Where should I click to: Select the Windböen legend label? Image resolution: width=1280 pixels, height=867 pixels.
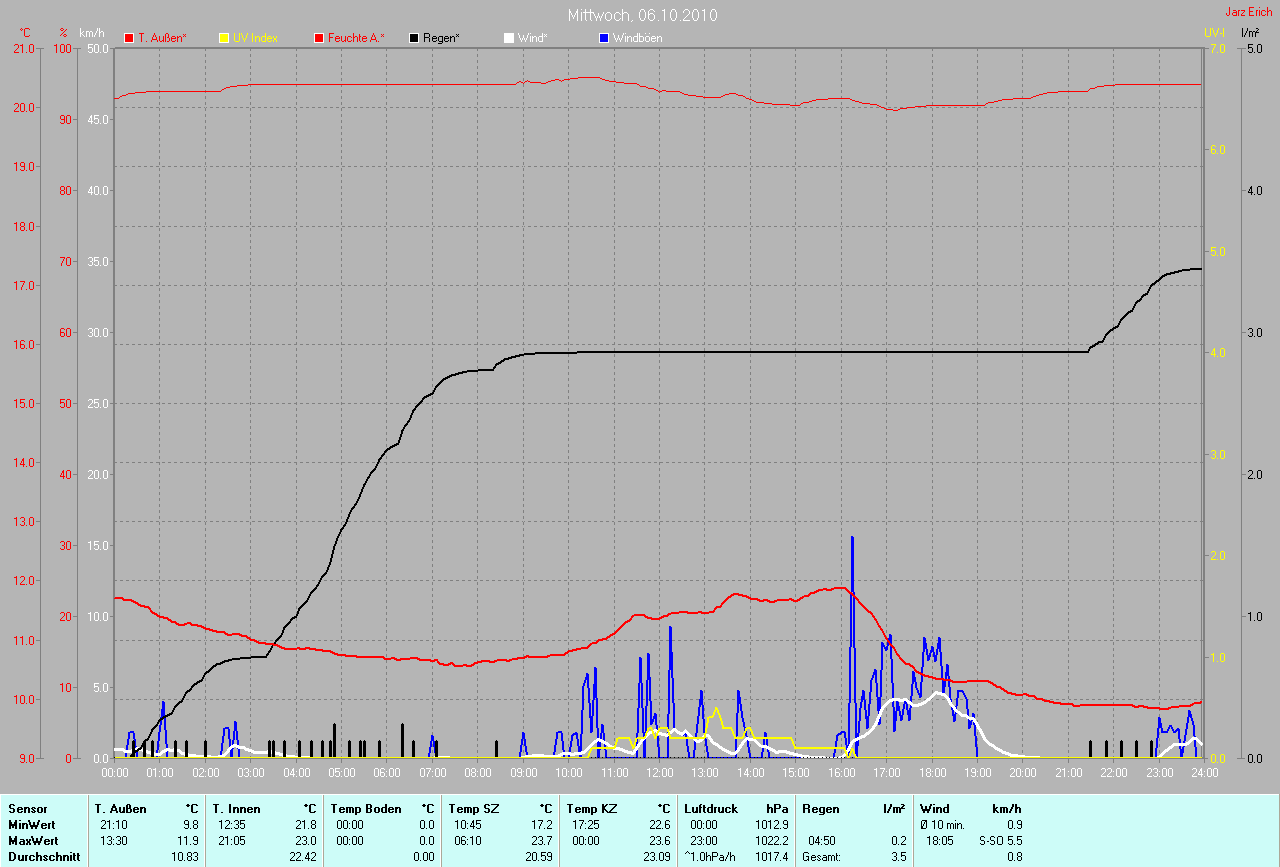(x=637, y=38)
